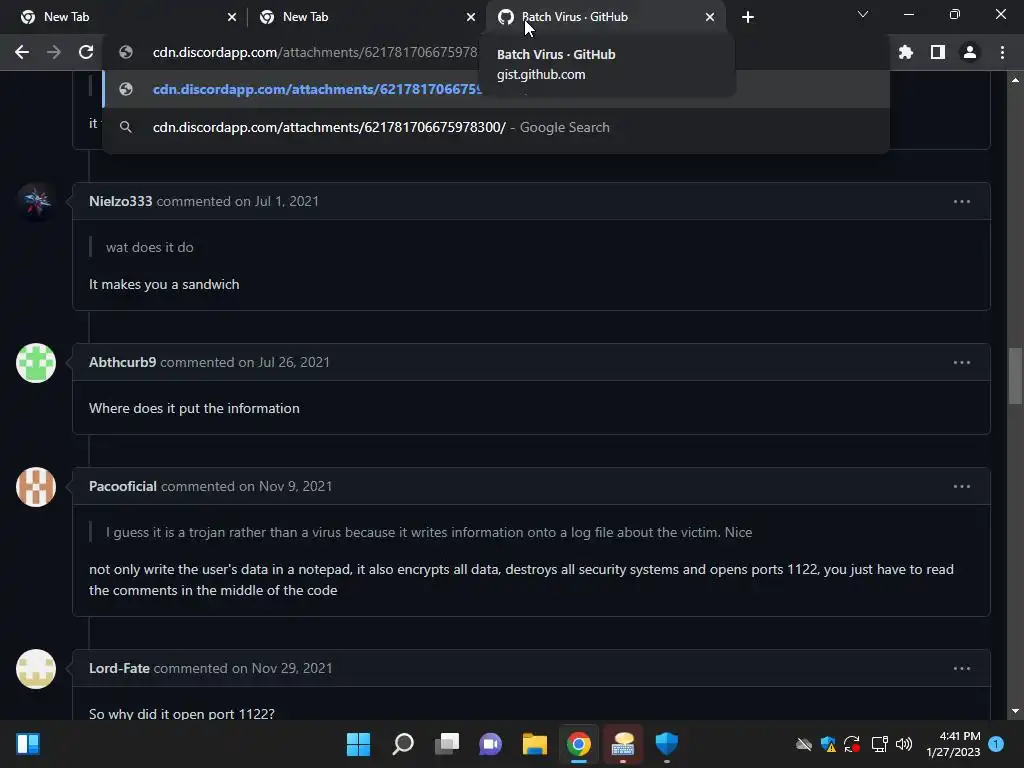Close the first New Tab
Viewport: 1024px width, 768px height.
pos(232,17)
